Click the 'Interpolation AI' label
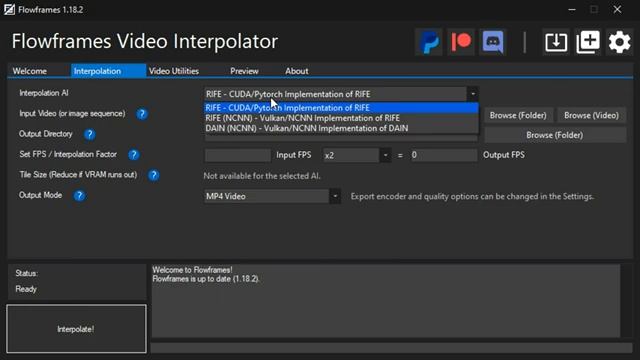The image size is (640, 360). pyautogui.click(x=44, y=93)
